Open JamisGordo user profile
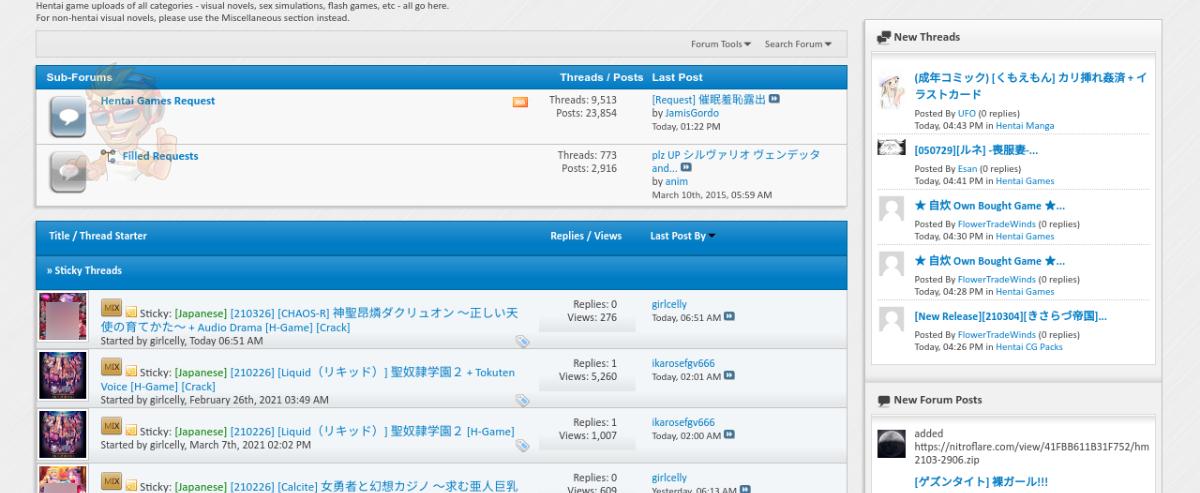This screenshot has width=1200, height=493. coord(692,113)
